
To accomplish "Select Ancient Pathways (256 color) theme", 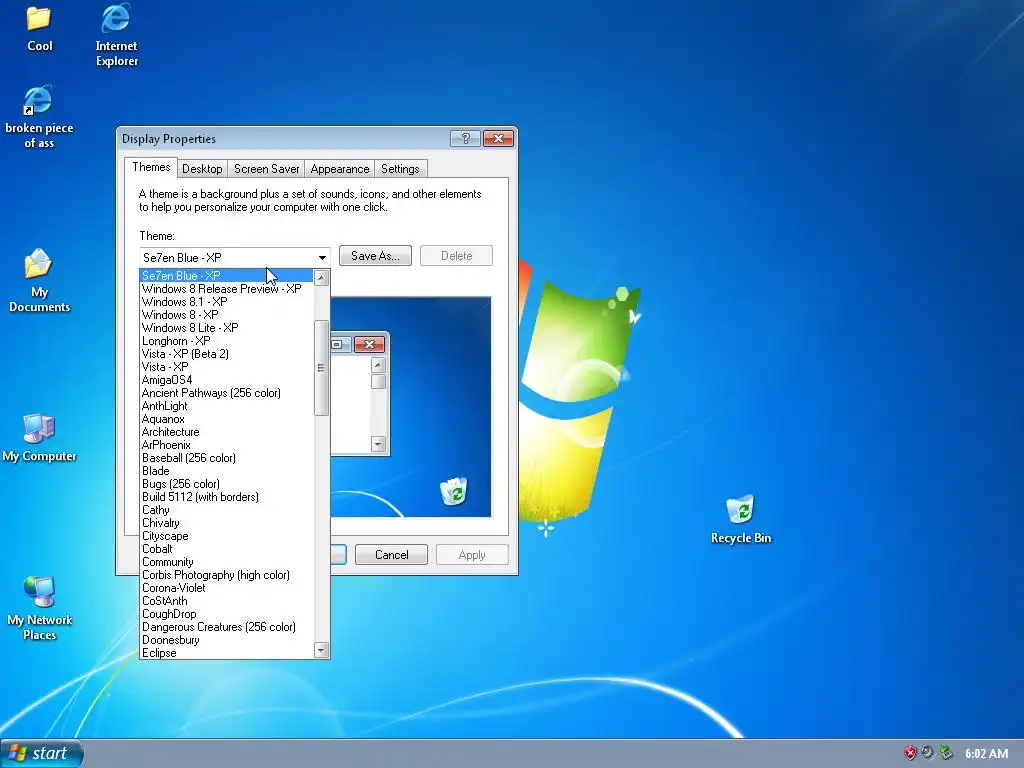I will click(x=227, y=393).
